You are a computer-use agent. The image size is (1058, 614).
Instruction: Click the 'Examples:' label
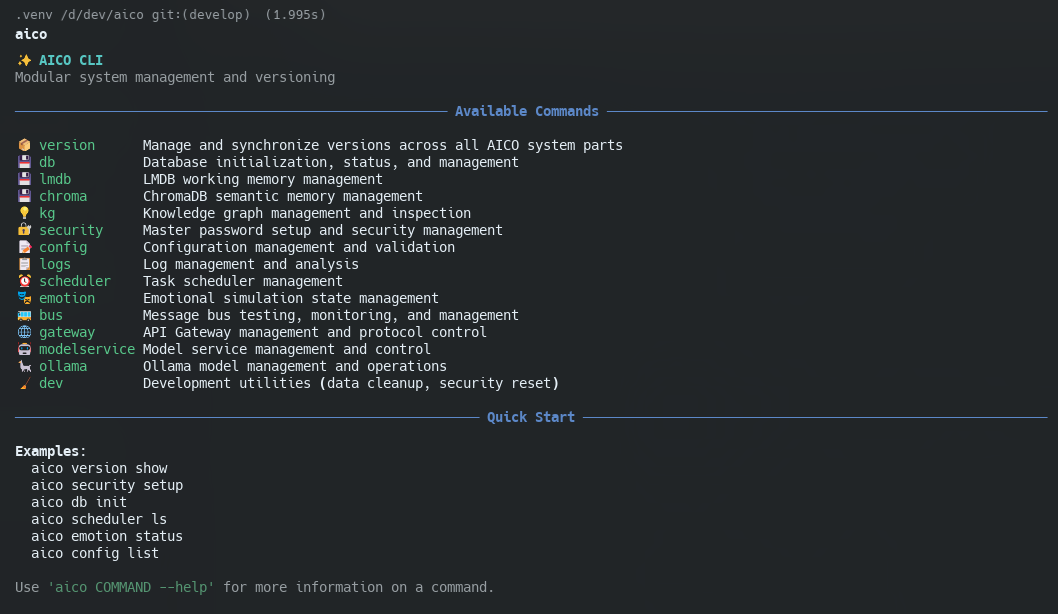point(51,451)
